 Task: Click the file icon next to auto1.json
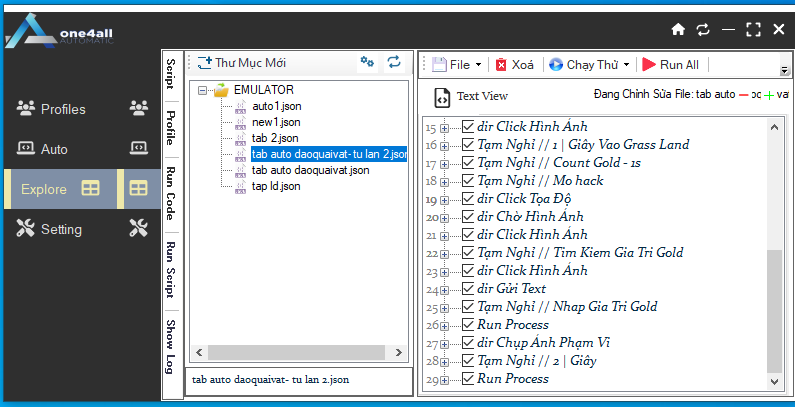click(241, 106)
